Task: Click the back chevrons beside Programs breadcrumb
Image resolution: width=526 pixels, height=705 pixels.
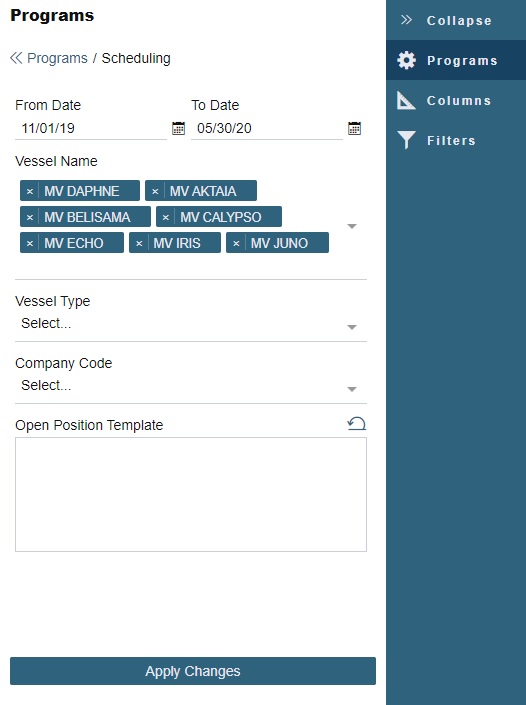Action: pos(16,58)
